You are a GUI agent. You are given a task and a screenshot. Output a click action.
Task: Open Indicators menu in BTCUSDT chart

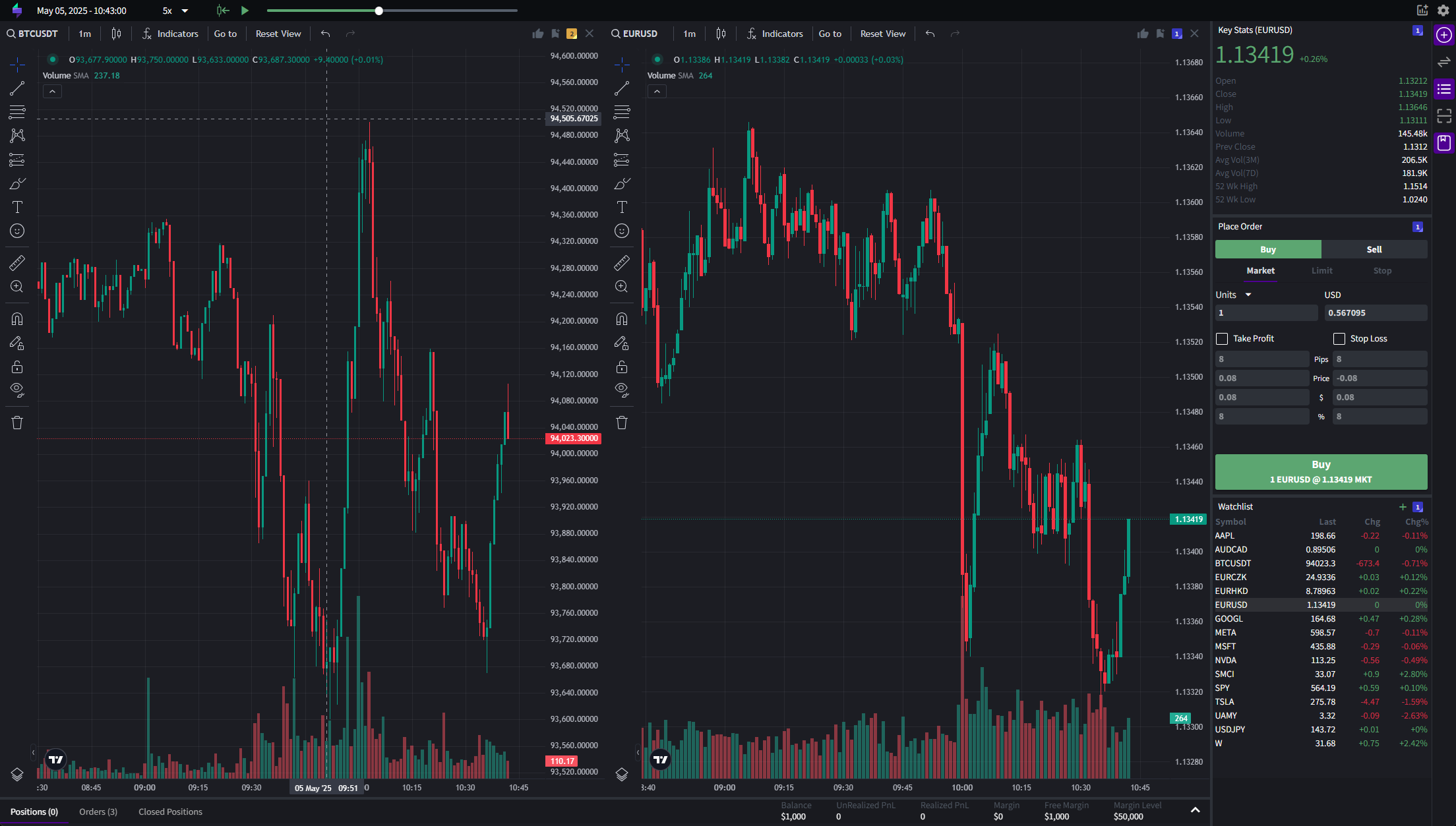click(170, 34)
